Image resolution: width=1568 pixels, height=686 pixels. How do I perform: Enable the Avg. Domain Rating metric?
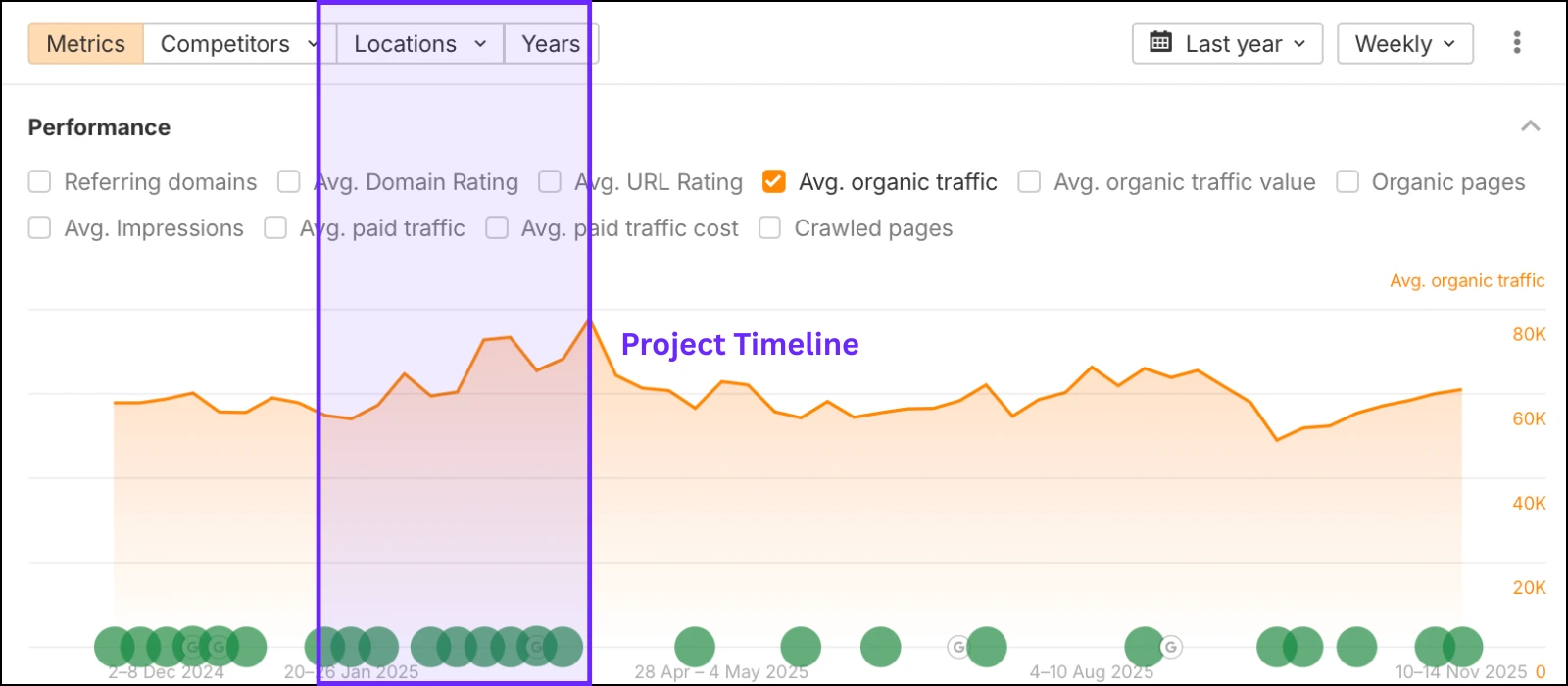[287, 181]
